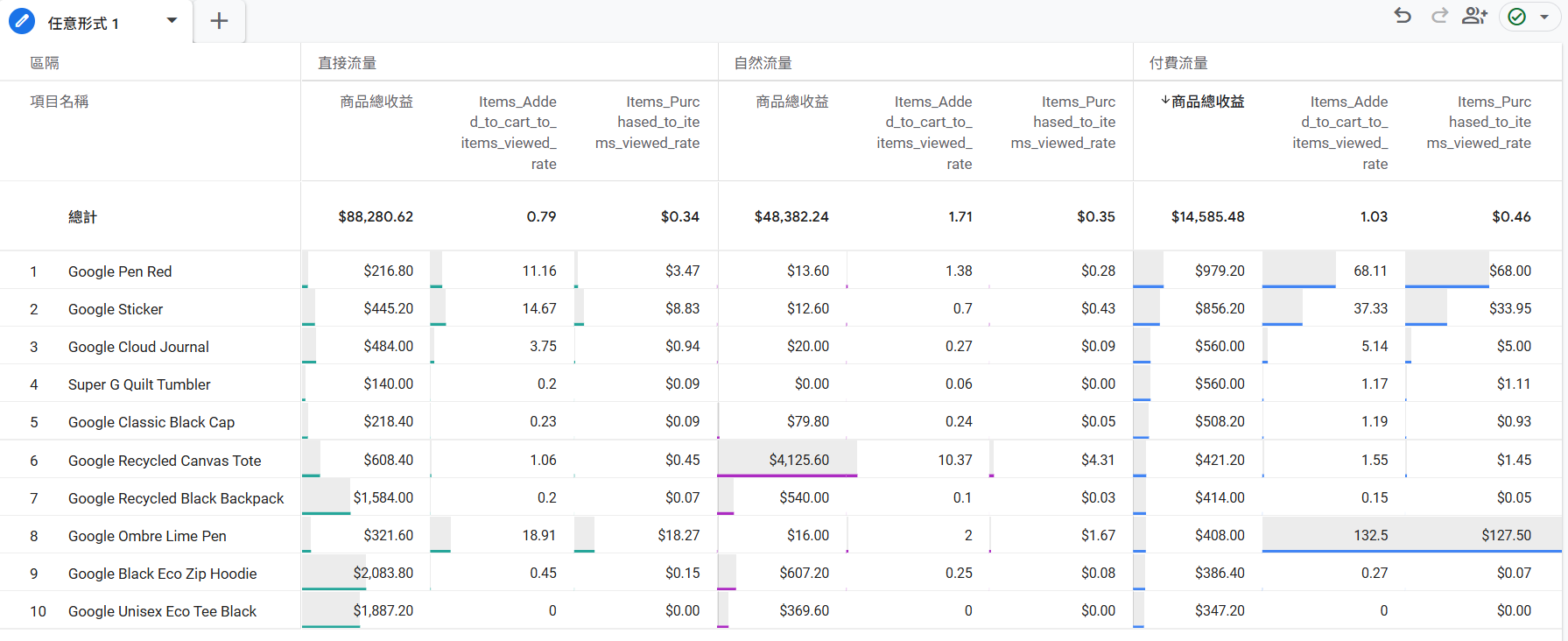Click the 直接流量 segment header
This screenshot has width=1568, height=641.
pyautogui.click(x=347, y=63)
